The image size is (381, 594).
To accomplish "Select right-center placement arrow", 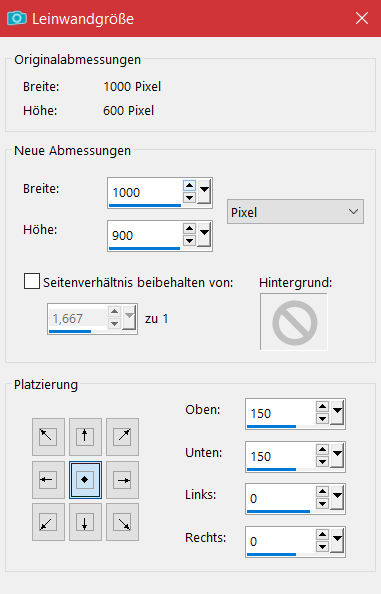I will pyautogui.click(x=122, y=480).
